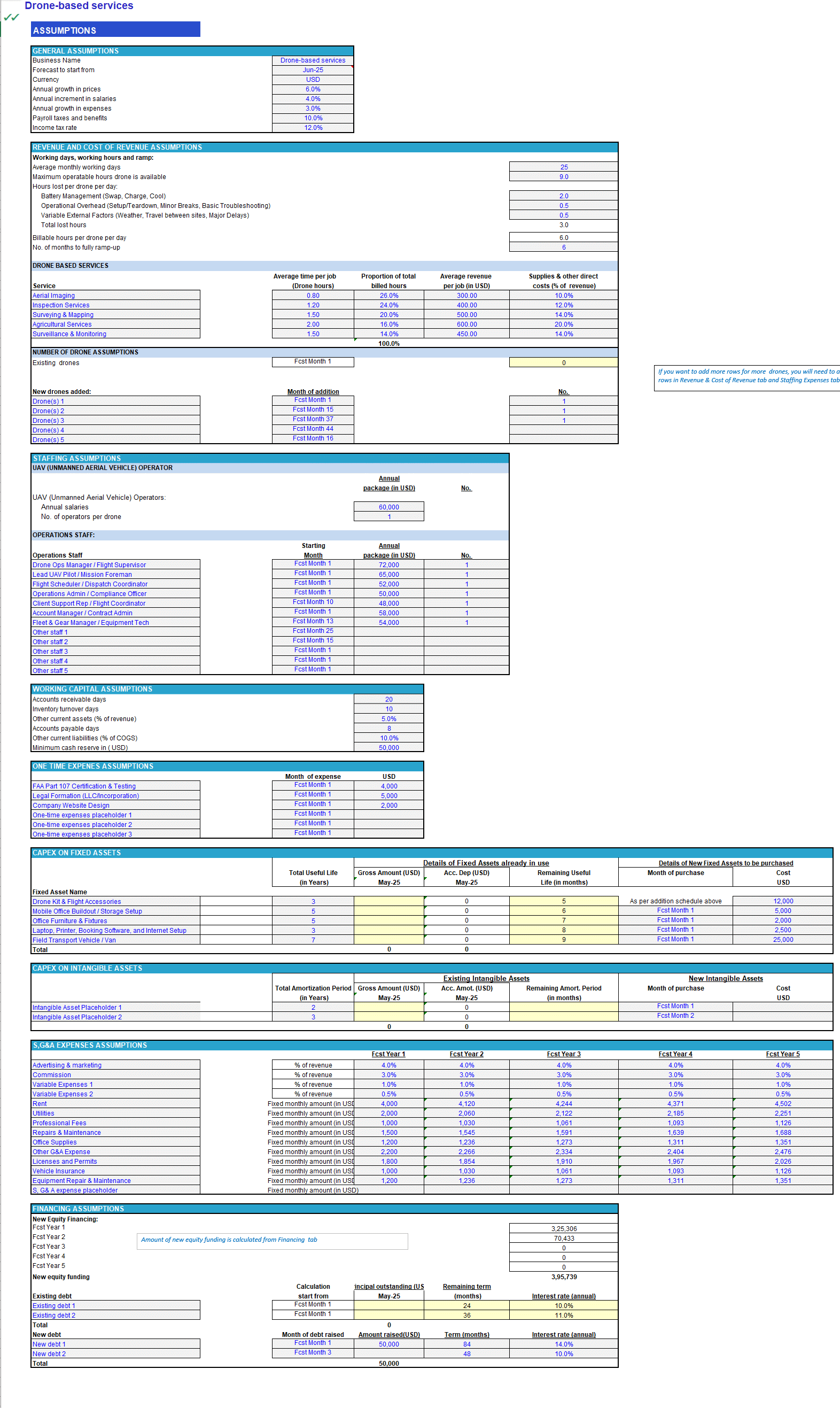
Task: Open Drone(s) 3 month Fcst Month 37 cell
Action: click(x=313, y=420)
